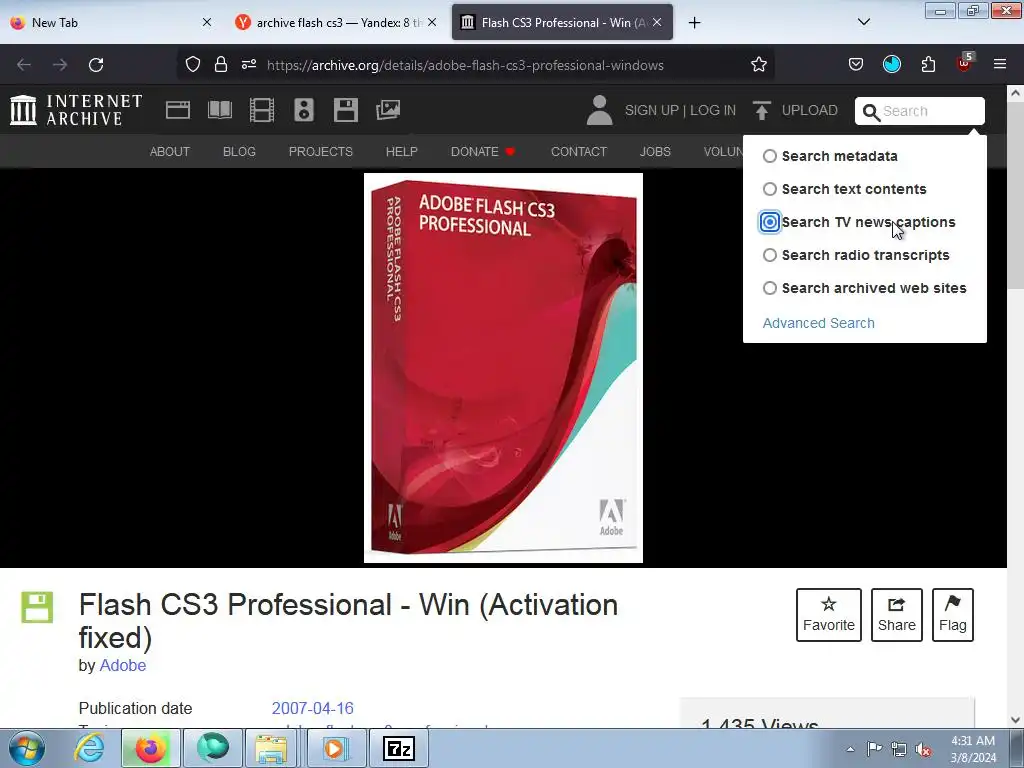
Task: Open the BLOG menu item
Action: tap(239, 152)
